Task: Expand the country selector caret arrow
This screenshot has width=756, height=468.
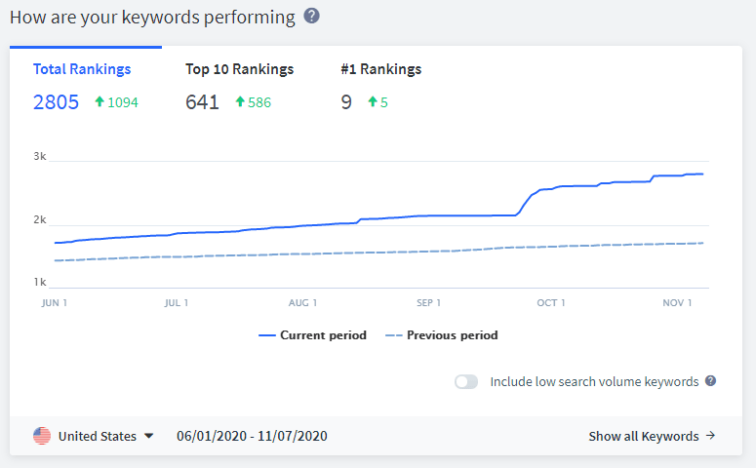Action: click(x=149, y=436)
